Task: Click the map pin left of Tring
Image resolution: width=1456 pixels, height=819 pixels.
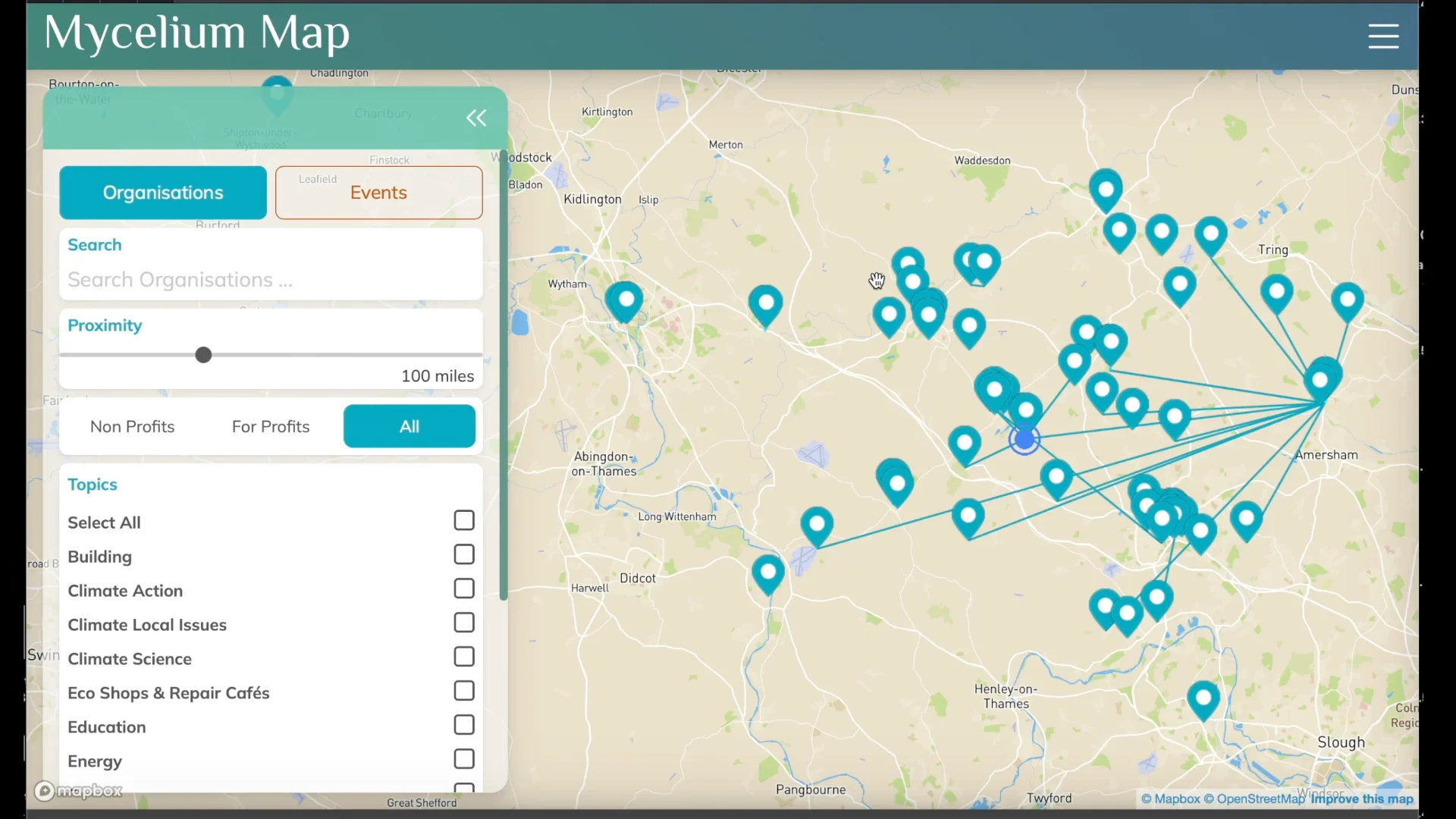Action: pyautogui.click(x=1211, y=234)
